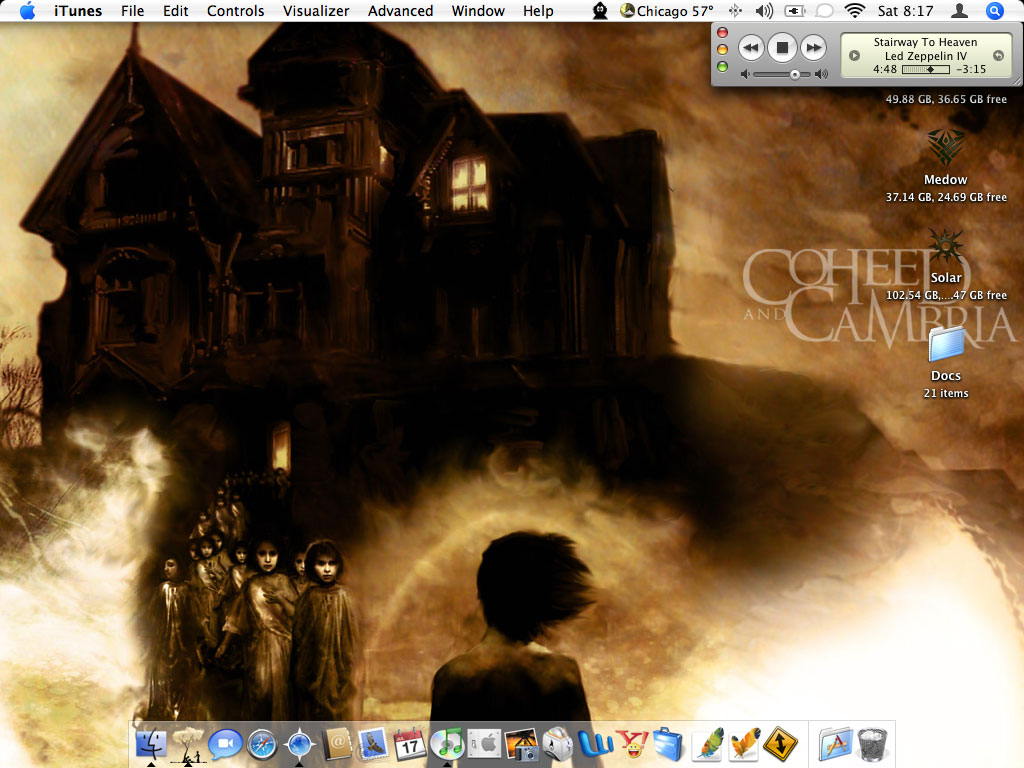Click the Sat 8:17 clock in menu bar
This screenshot has height=768, width=1024.
(x=905, y=10)
